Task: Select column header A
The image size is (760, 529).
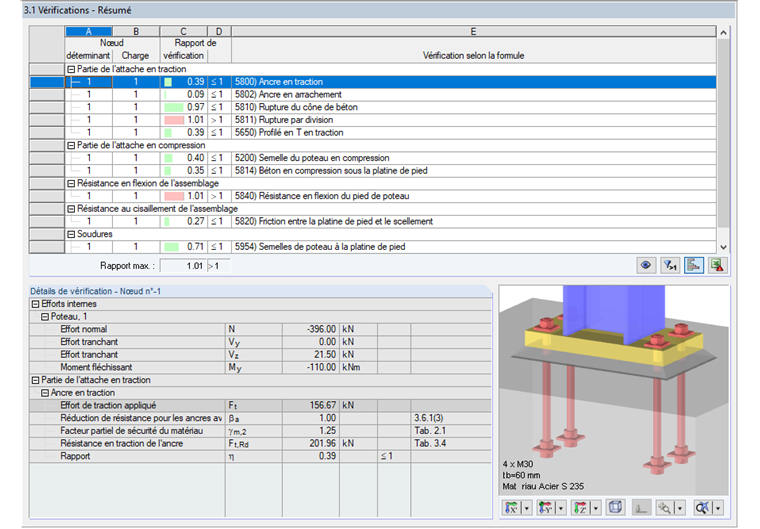Action: [89, 32]
